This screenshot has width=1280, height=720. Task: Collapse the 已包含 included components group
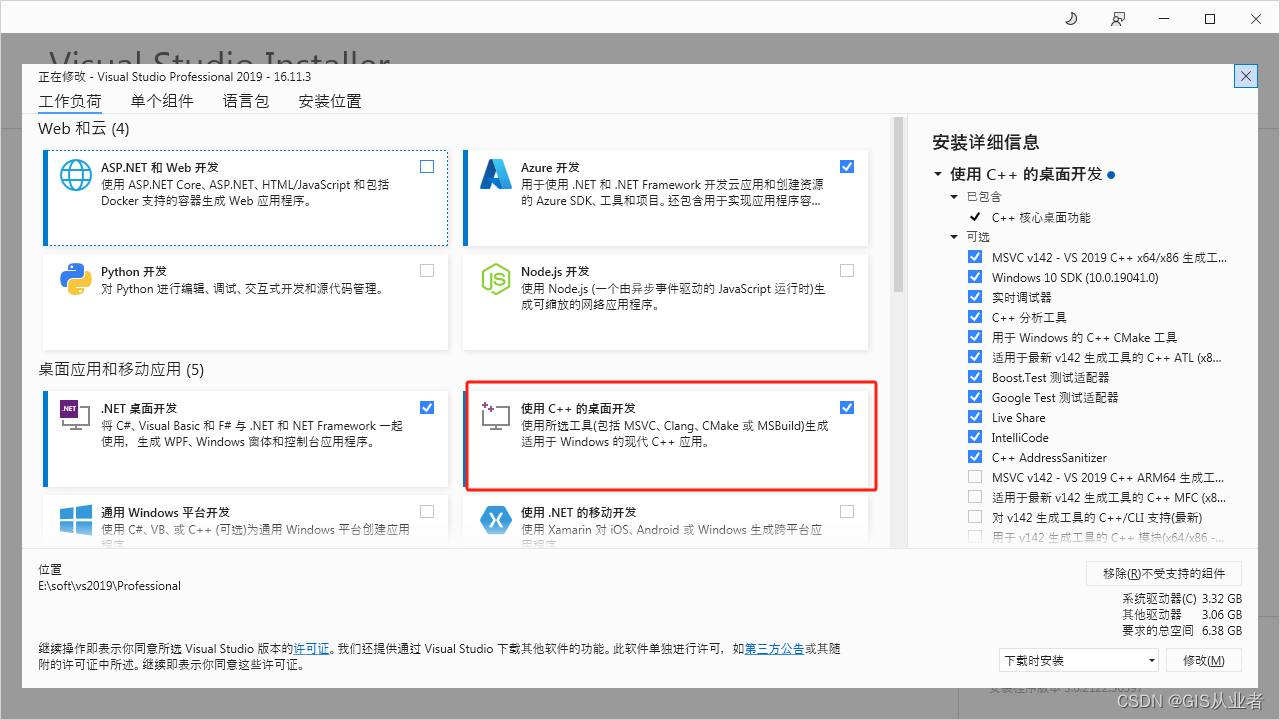(x=955, y=197)
